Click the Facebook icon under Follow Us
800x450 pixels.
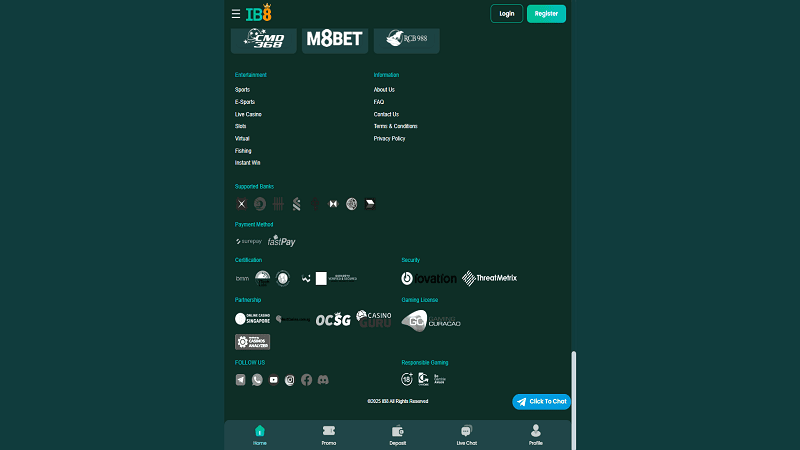(306, 380)
